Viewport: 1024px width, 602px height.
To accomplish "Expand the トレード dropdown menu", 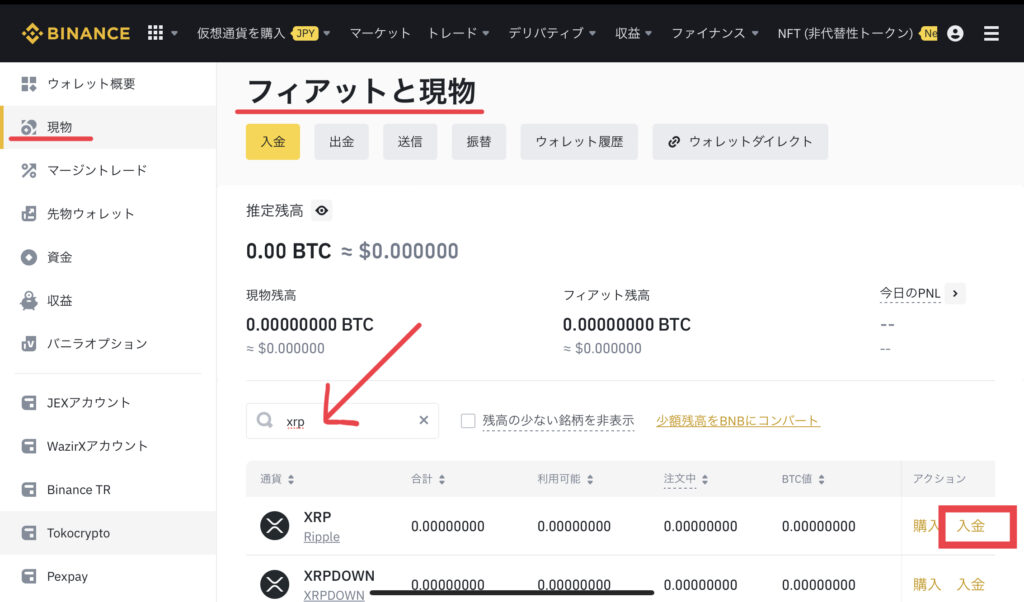I will click(x=458, y=33).
